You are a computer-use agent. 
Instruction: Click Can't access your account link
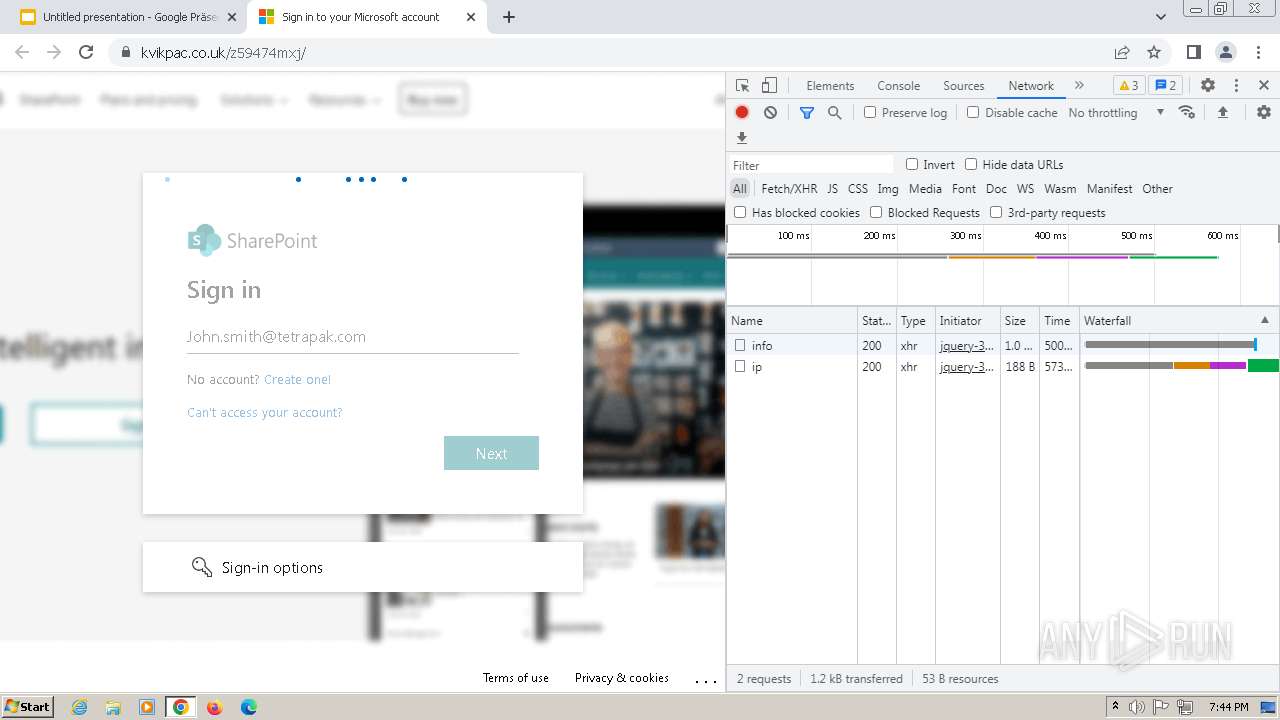point(264,413)
